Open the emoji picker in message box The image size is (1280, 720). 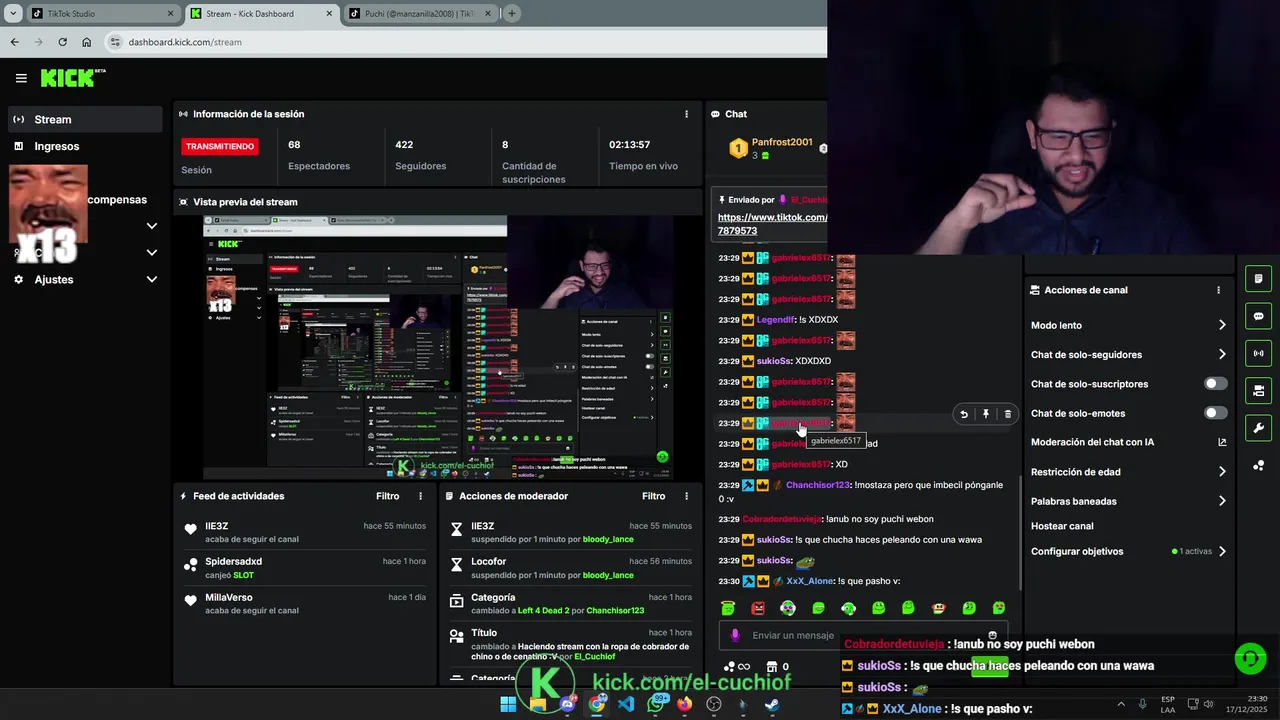pos(992,635)
